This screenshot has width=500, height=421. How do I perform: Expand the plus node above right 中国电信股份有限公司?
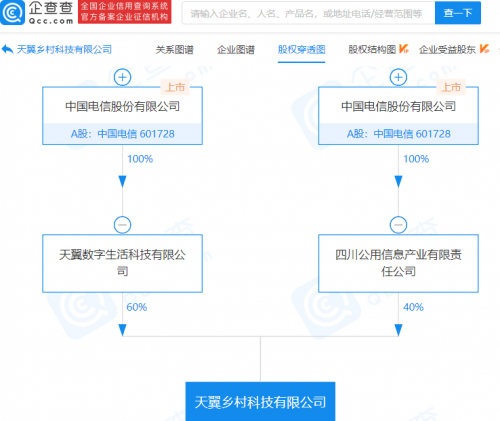398,77
